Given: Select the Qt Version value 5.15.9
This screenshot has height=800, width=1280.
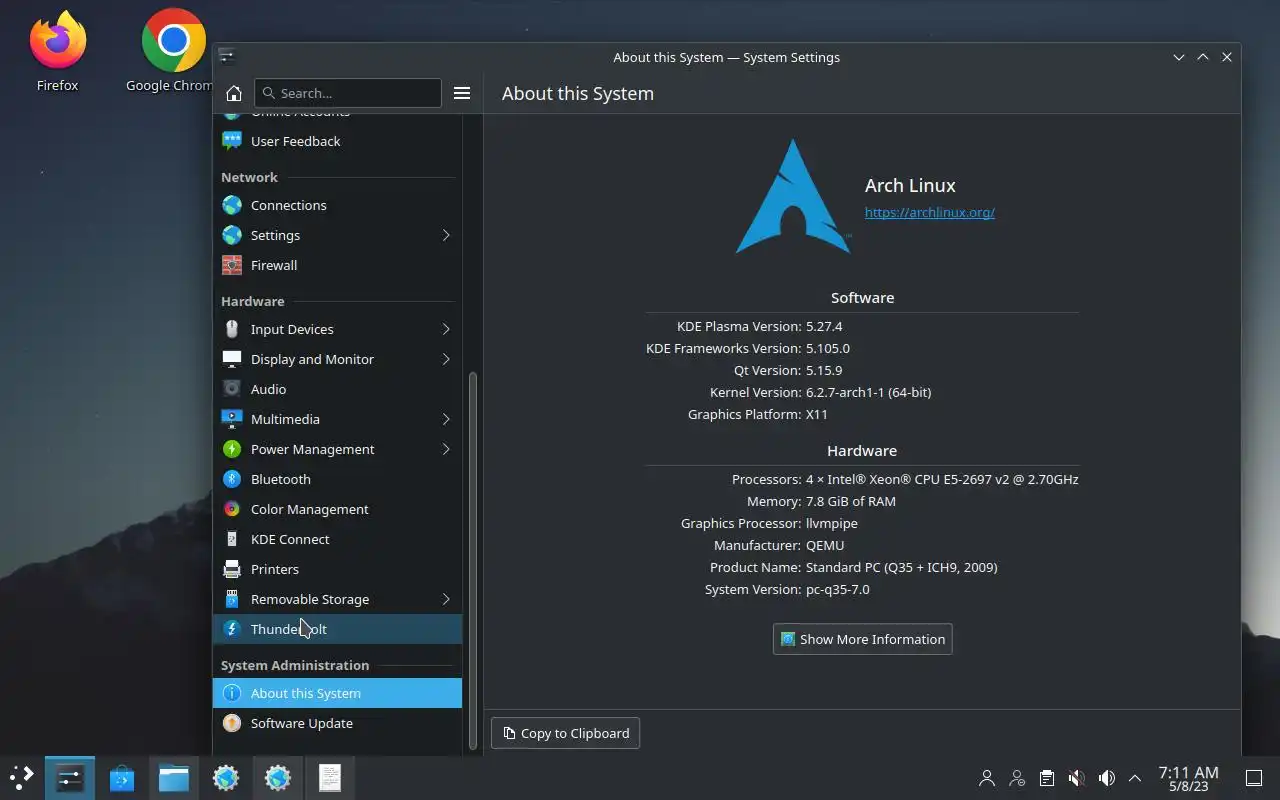Looking at the screenshot, I should (824, 370).
